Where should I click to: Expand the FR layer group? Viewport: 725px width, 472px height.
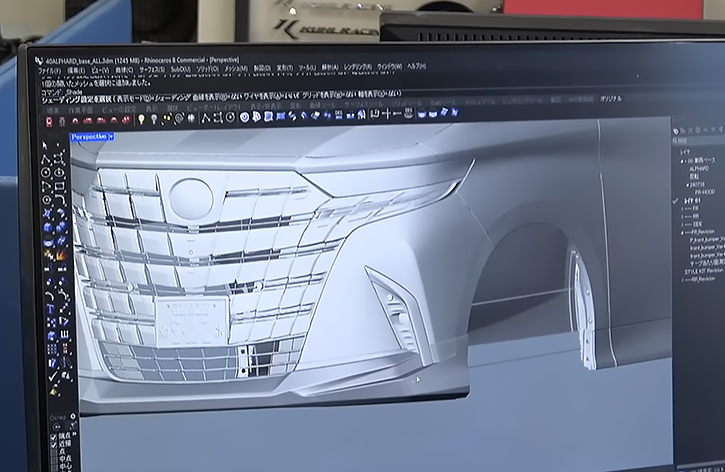point(682,209)
